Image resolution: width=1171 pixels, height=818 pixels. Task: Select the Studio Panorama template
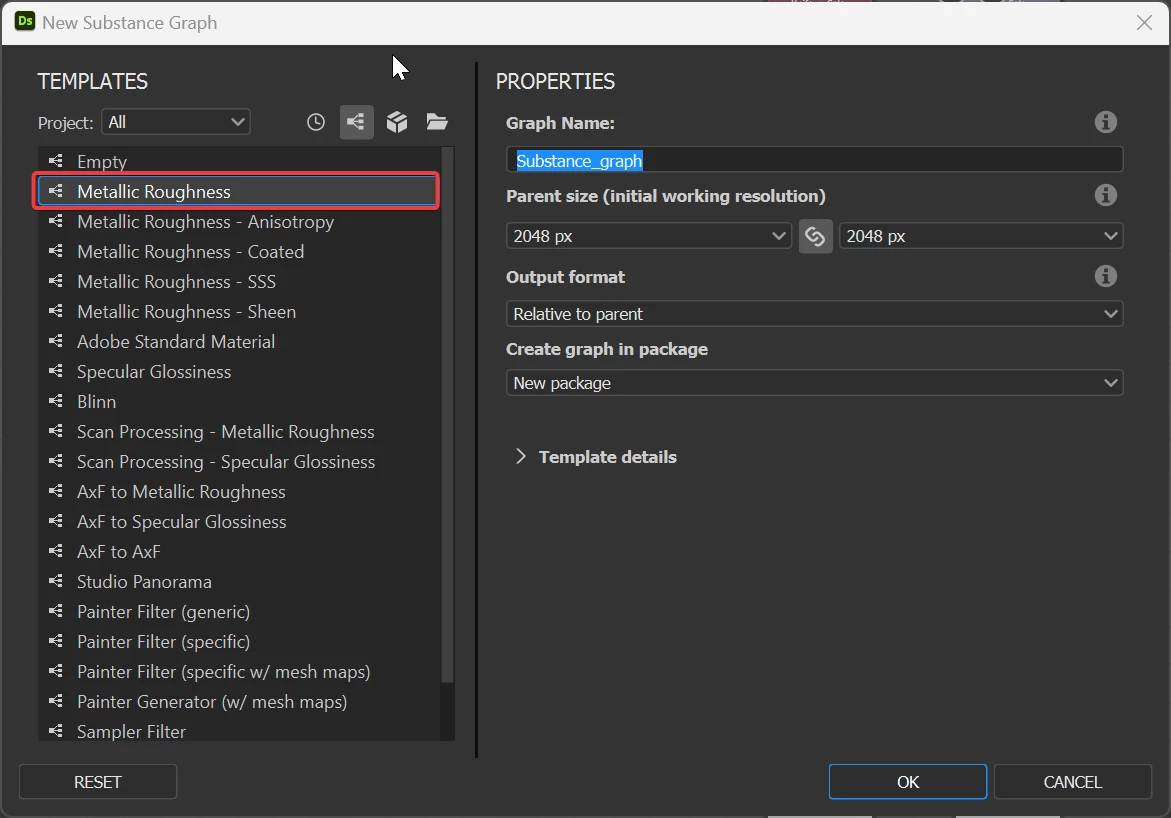point(239,581)
